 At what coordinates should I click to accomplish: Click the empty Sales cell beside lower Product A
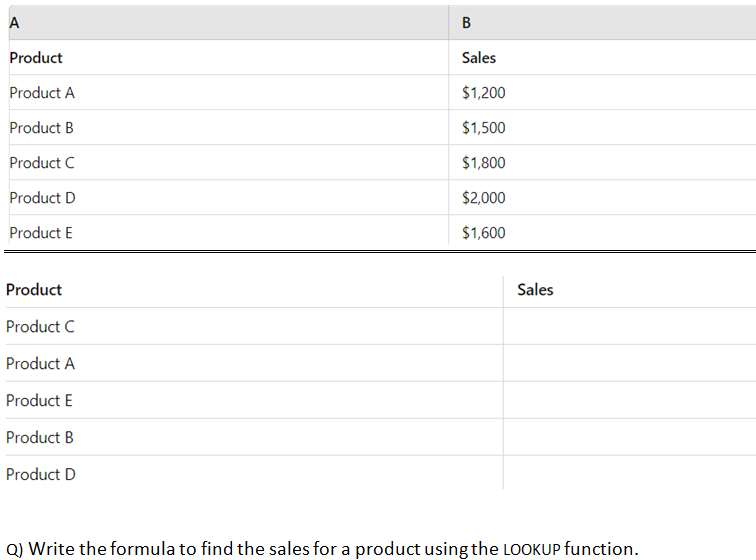[x=628, y=364]
